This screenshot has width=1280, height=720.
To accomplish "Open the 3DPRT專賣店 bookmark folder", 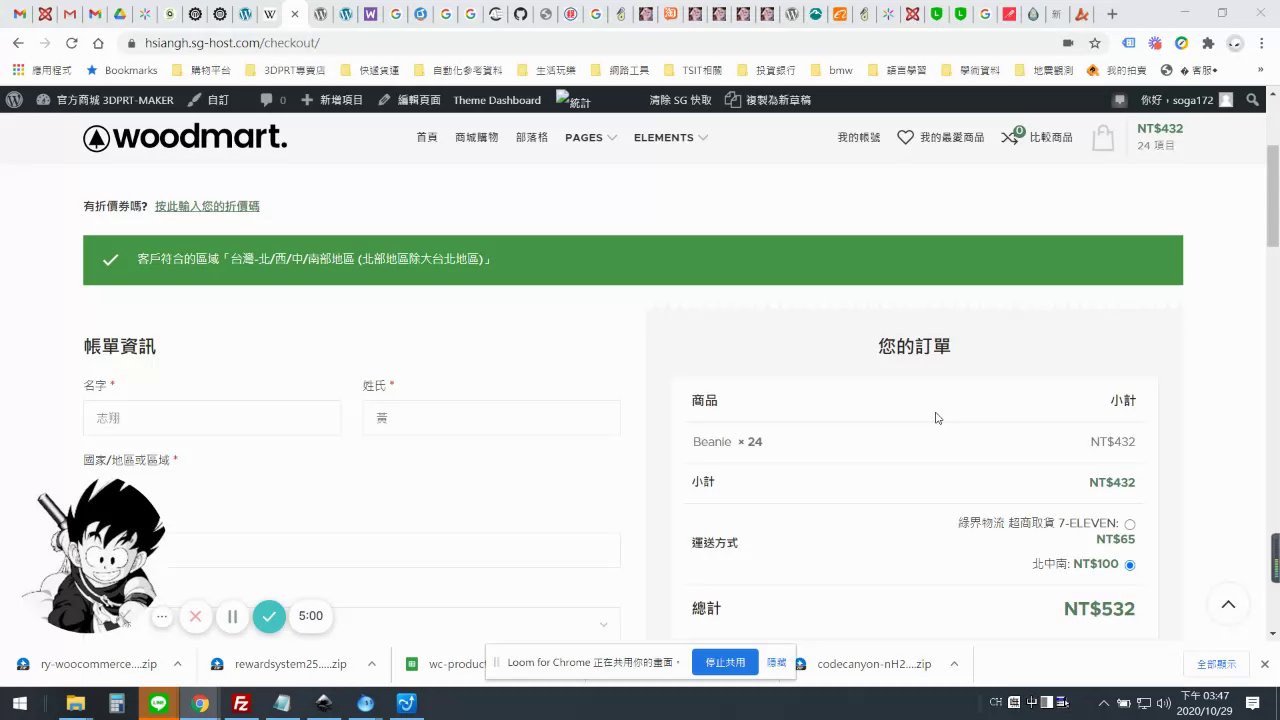I will tap(285, 70).
